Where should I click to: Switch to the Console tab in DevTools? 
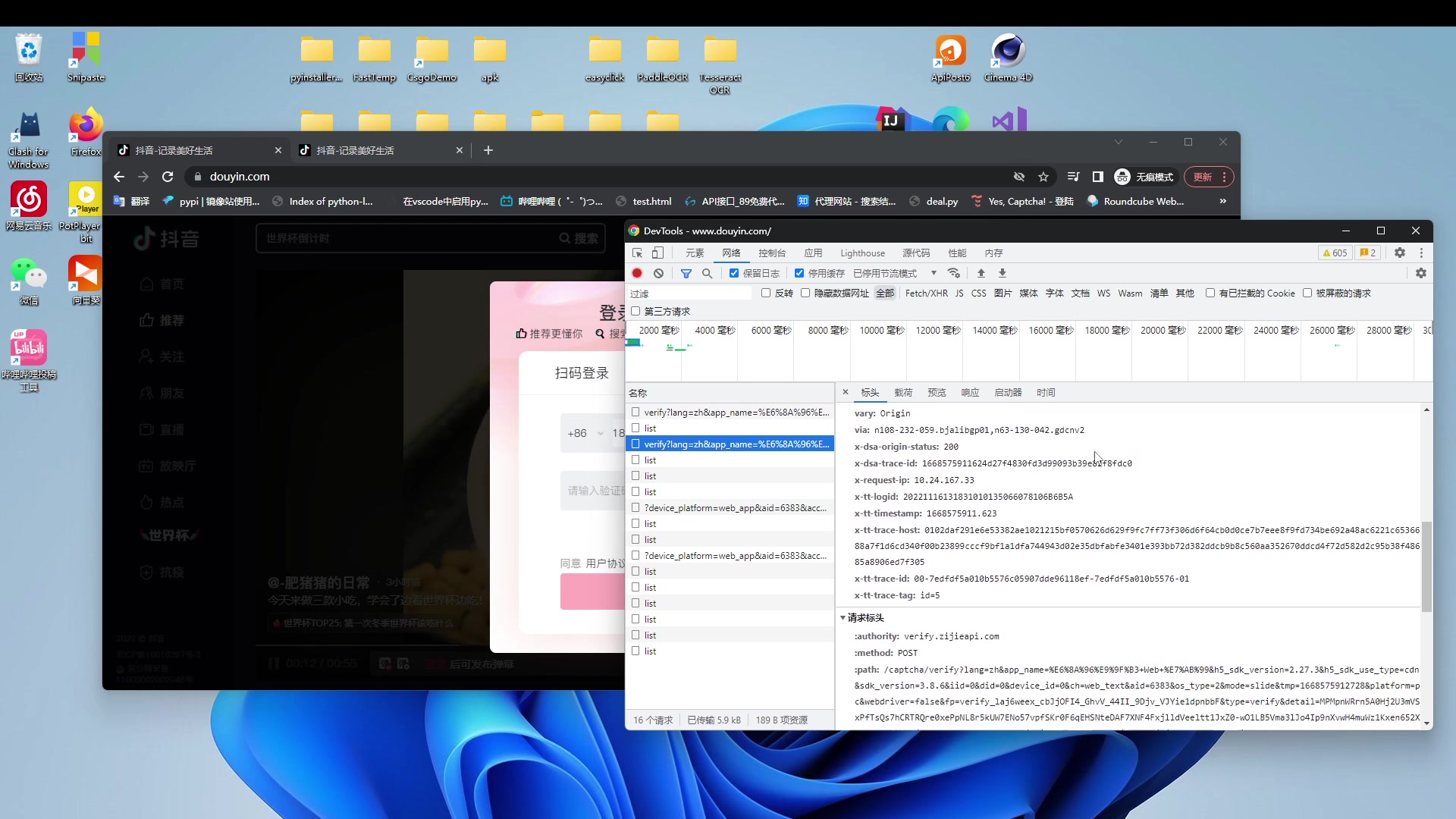[x=772, y=253]
